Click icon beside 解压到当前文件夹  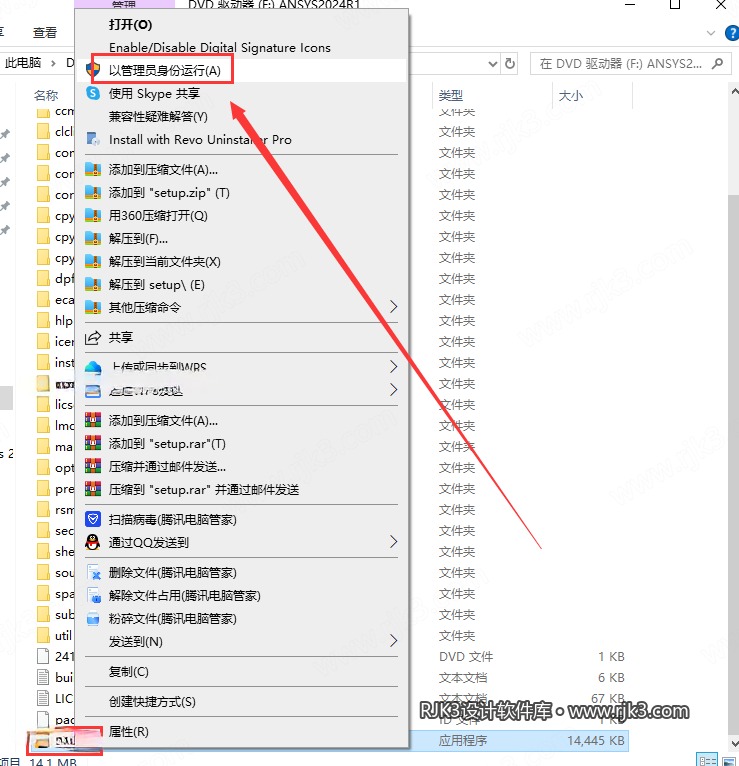pos(93,261)
